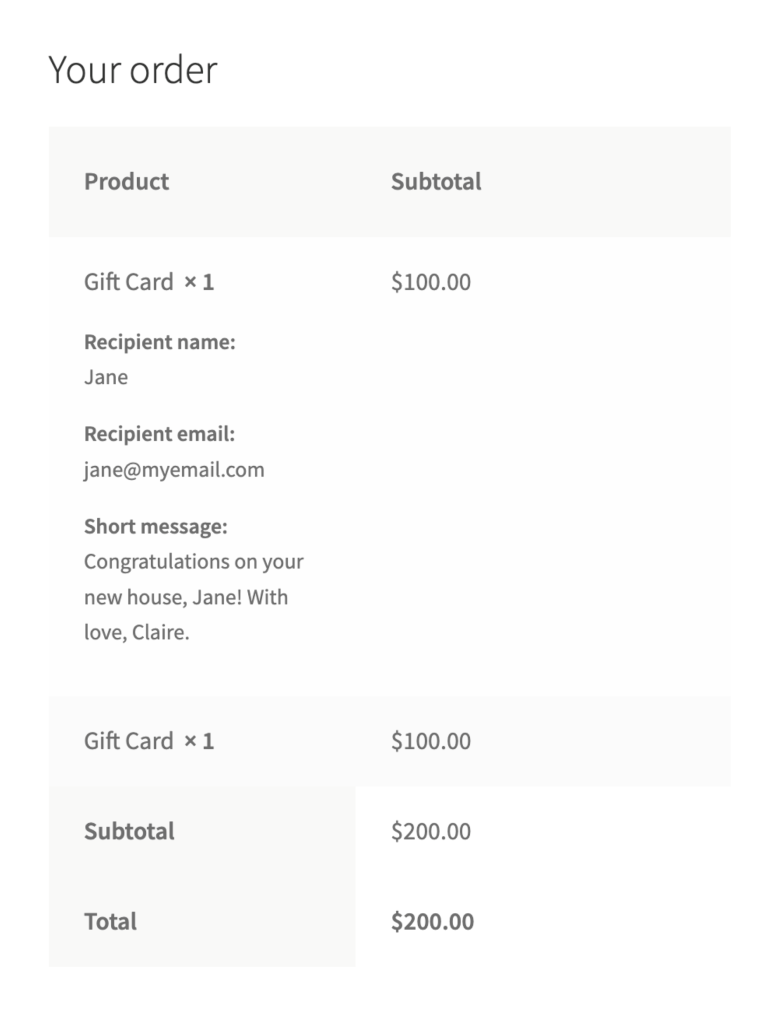Screen dimensions: 777x1024
Task: Click the bold $200.00 total amount
Action: 432,921
